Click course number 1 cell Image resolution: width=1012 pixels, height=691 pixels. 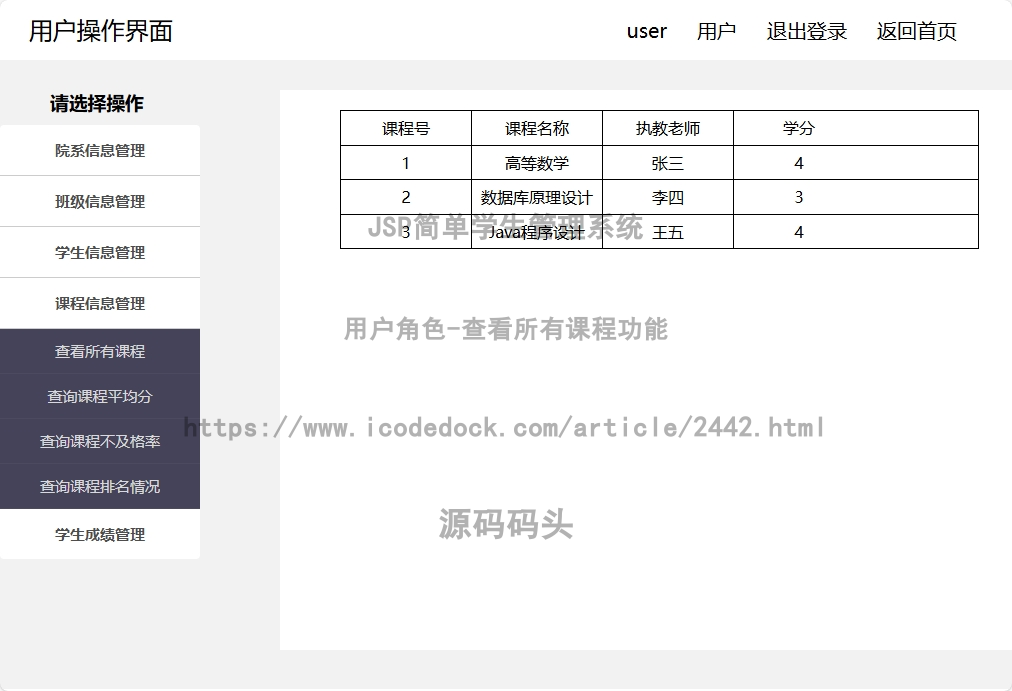[x=406, y=163]
